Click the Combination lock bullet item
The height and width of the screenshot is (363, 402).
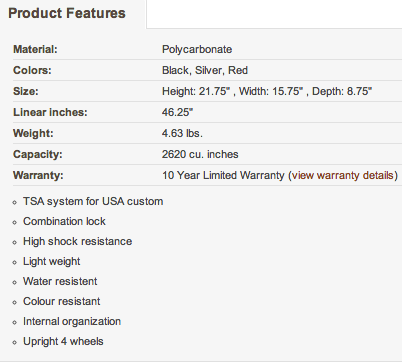tap(64, 221)
